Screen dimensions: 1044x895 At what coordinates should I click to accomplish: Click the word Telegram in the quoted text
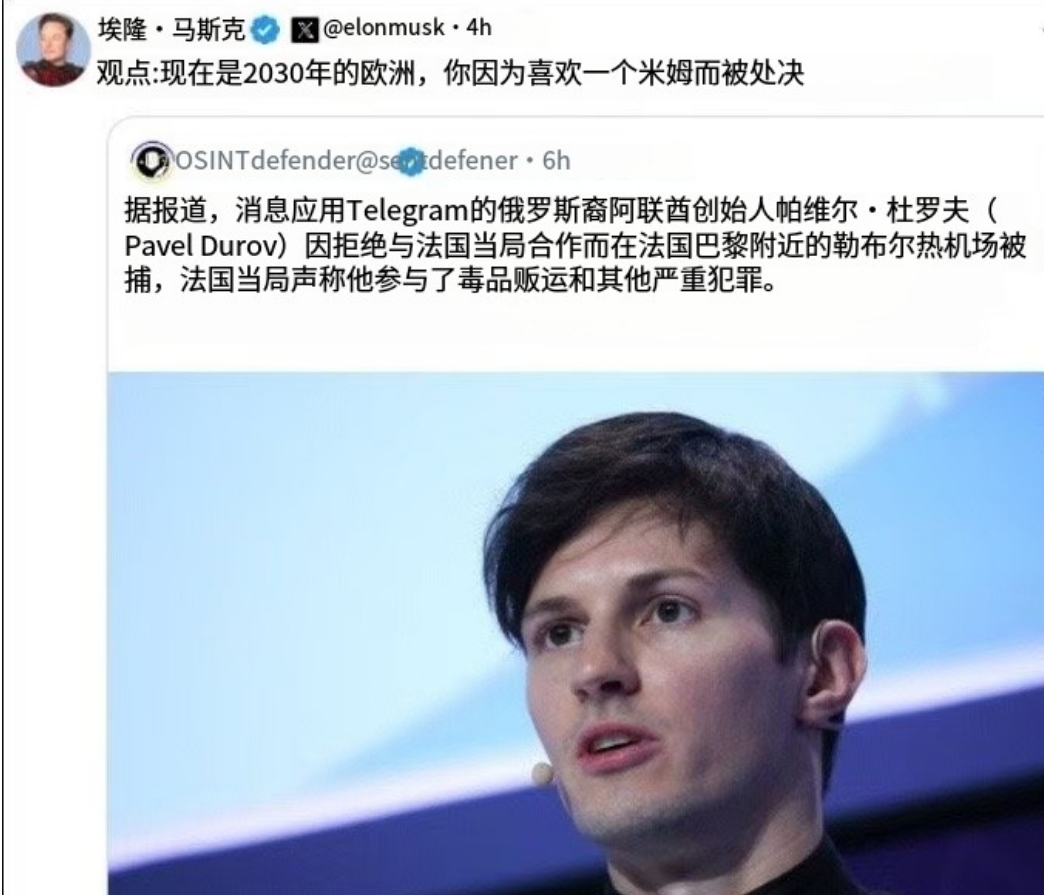(407, 211)
